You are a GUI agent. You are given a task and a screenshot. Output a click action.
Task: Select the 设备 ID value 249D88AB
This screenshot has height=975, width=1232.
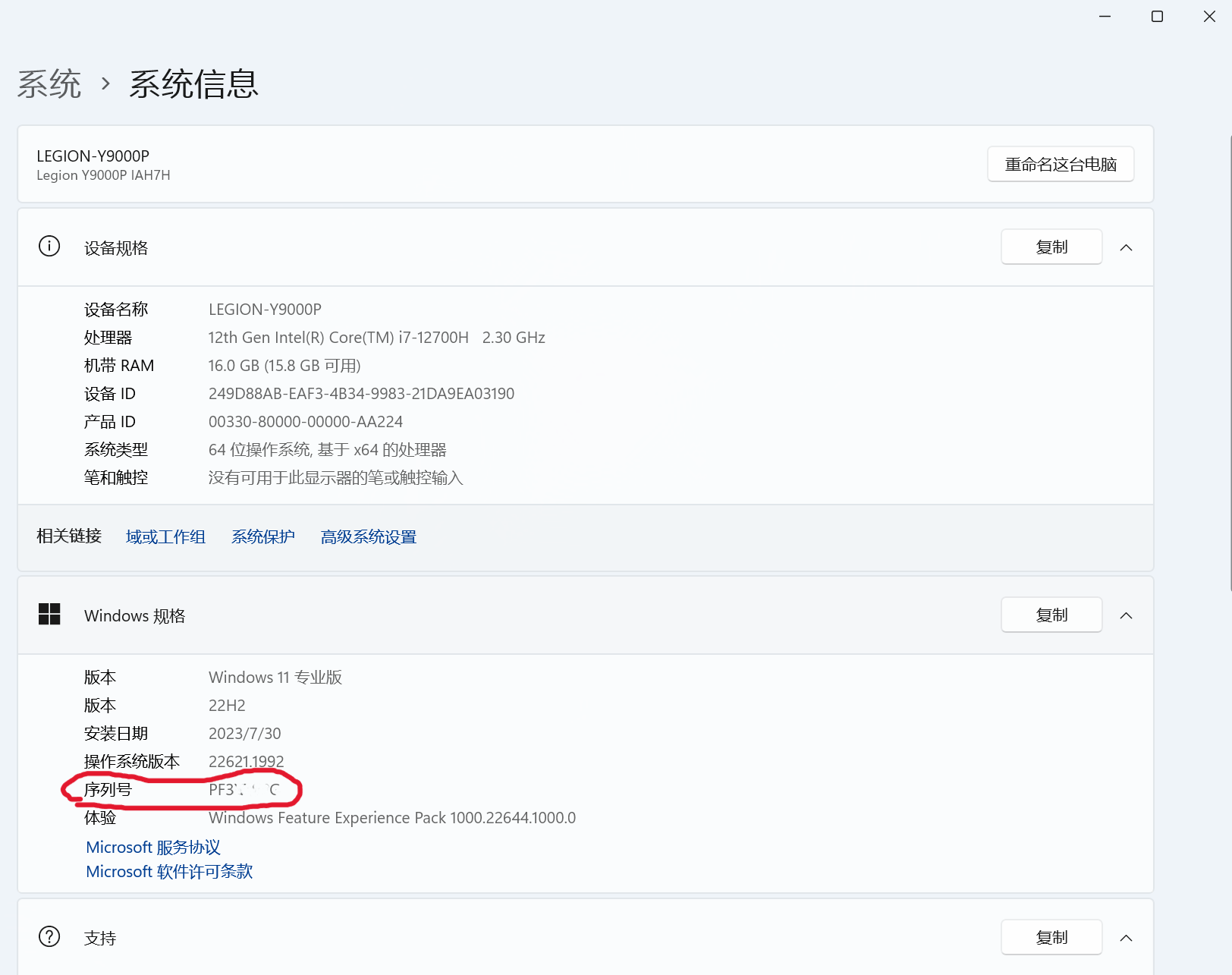pyautogui.click(x=361, y=394)
